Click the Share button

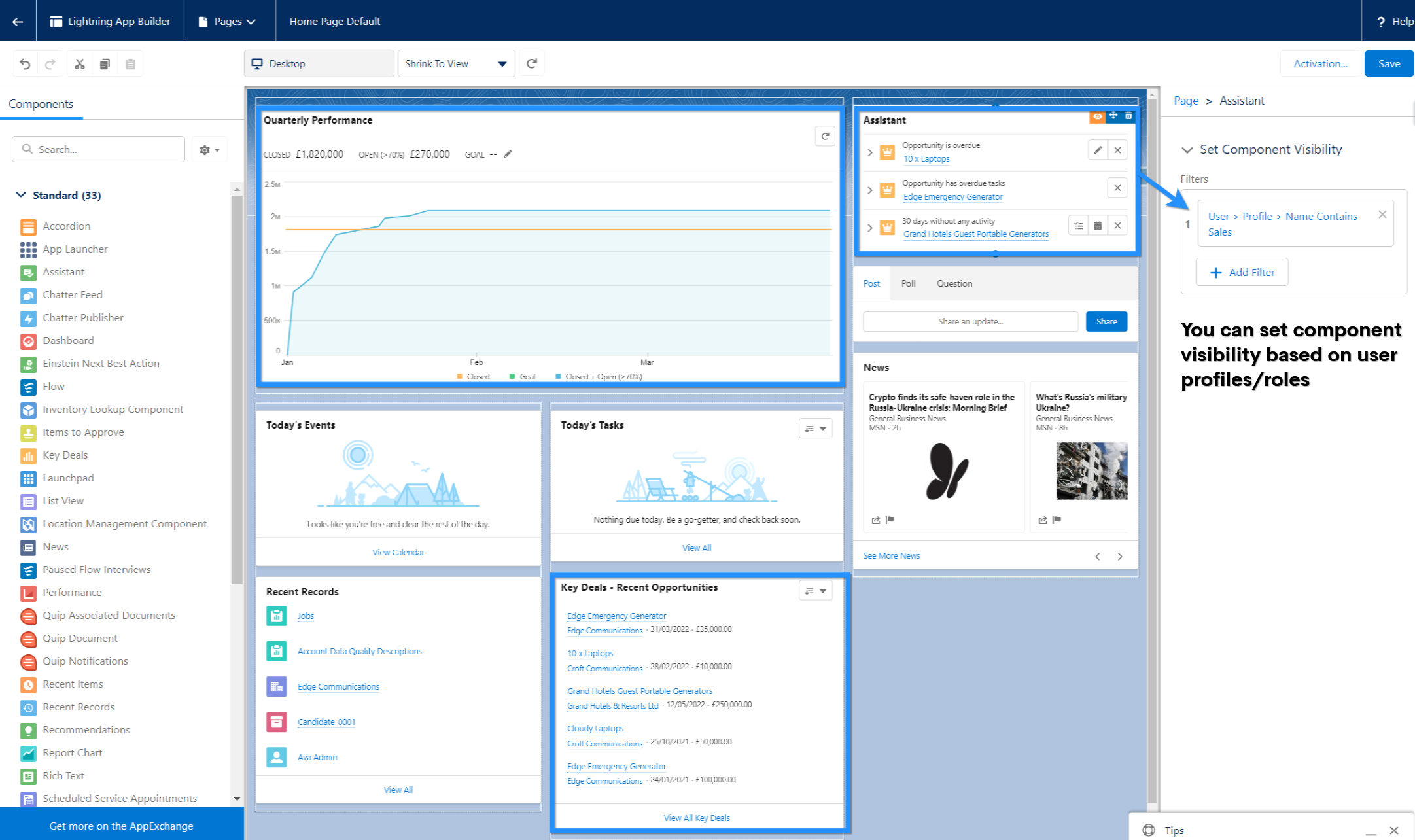click(1106, 321)
